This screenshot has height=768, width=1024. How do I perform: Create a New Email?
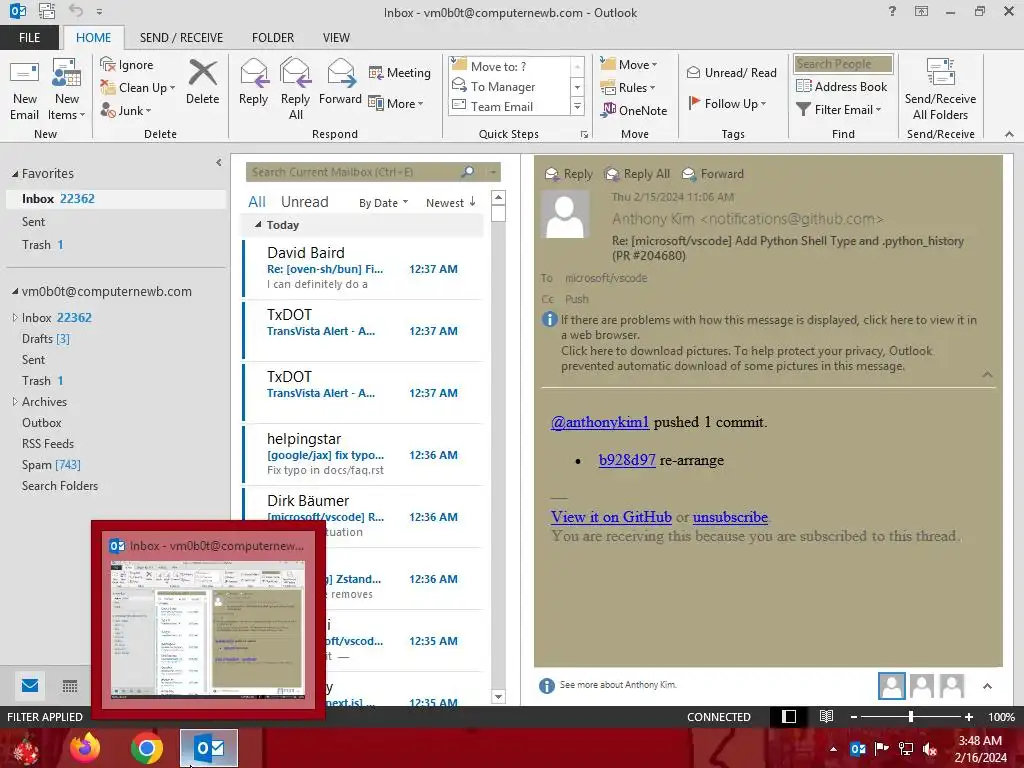pos(24,90)
